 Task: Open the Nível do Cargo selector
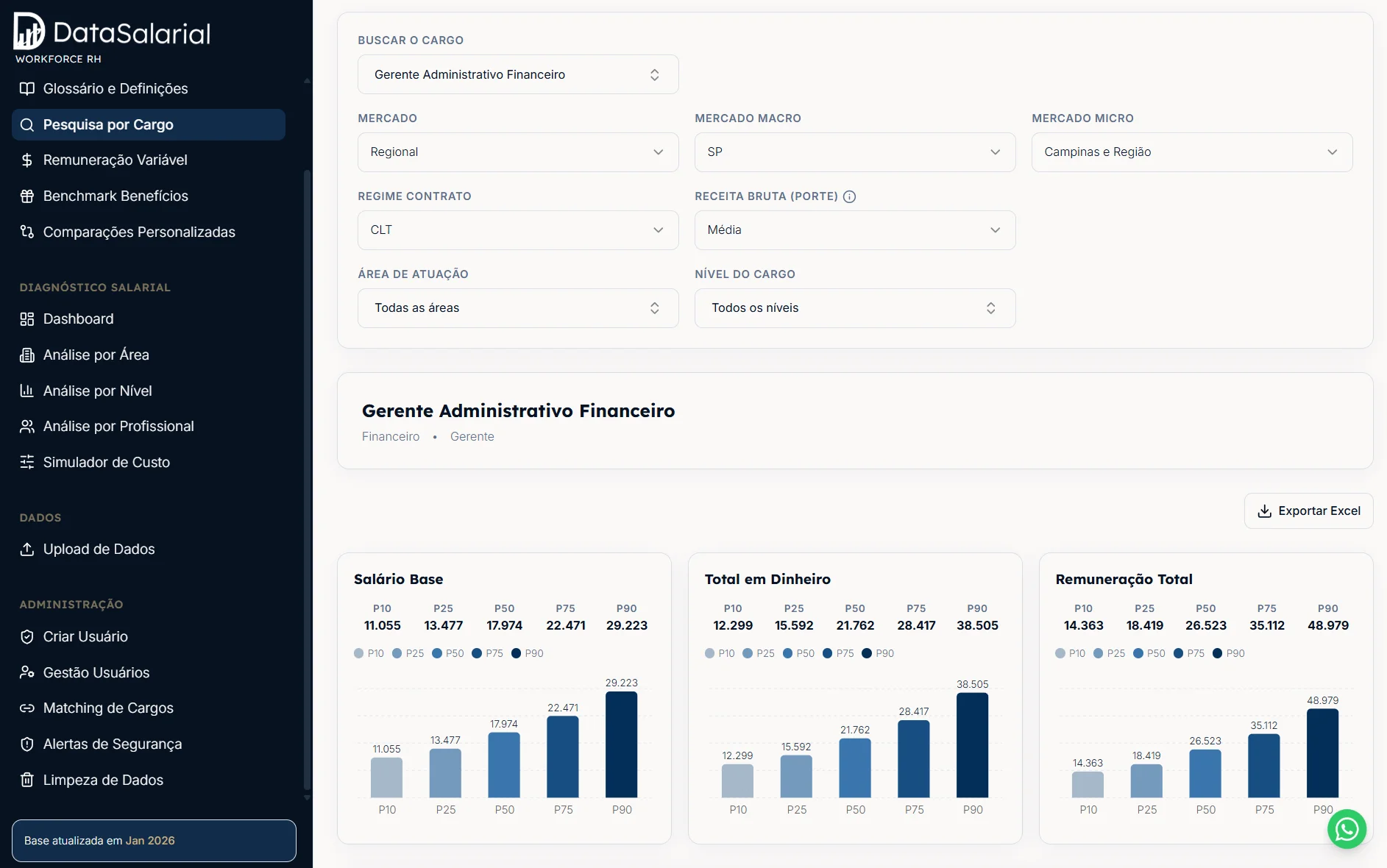855,308
